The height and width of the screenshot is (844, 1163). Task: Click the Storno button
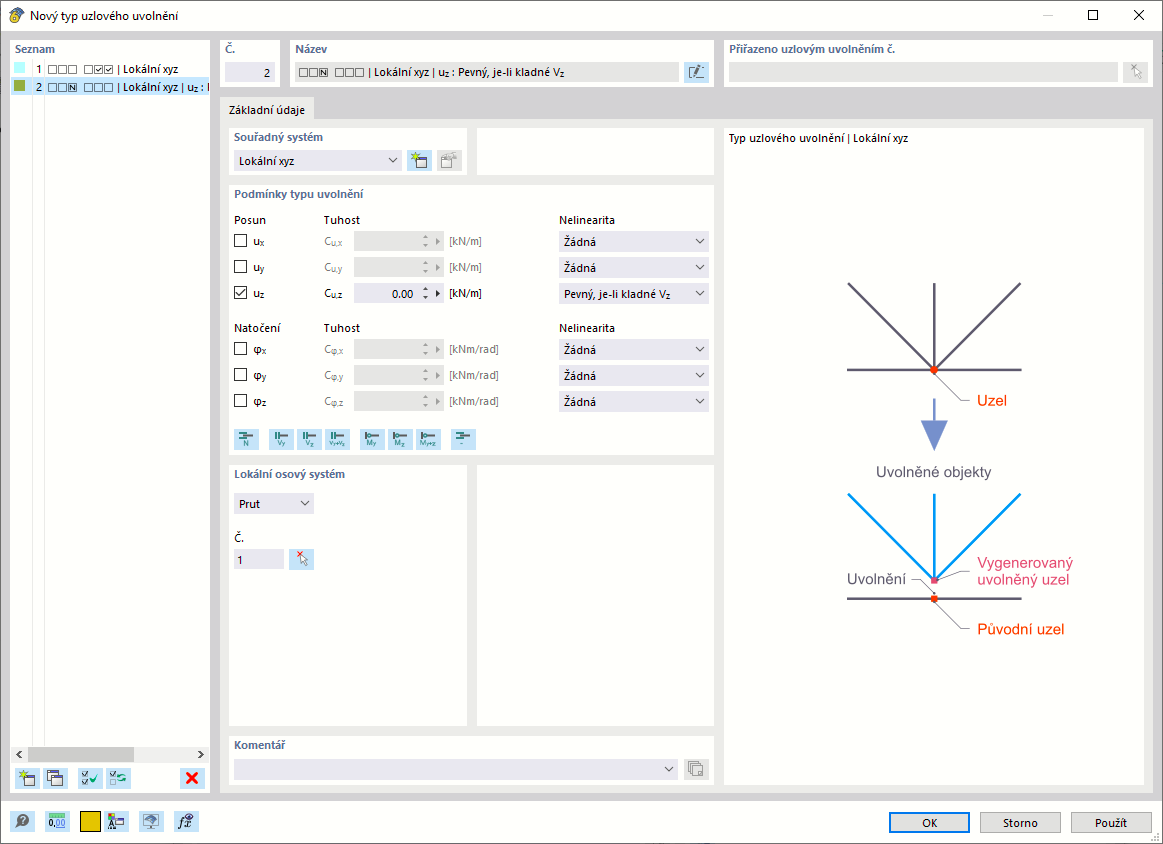pyautogui.click(x=1020, y=822)
